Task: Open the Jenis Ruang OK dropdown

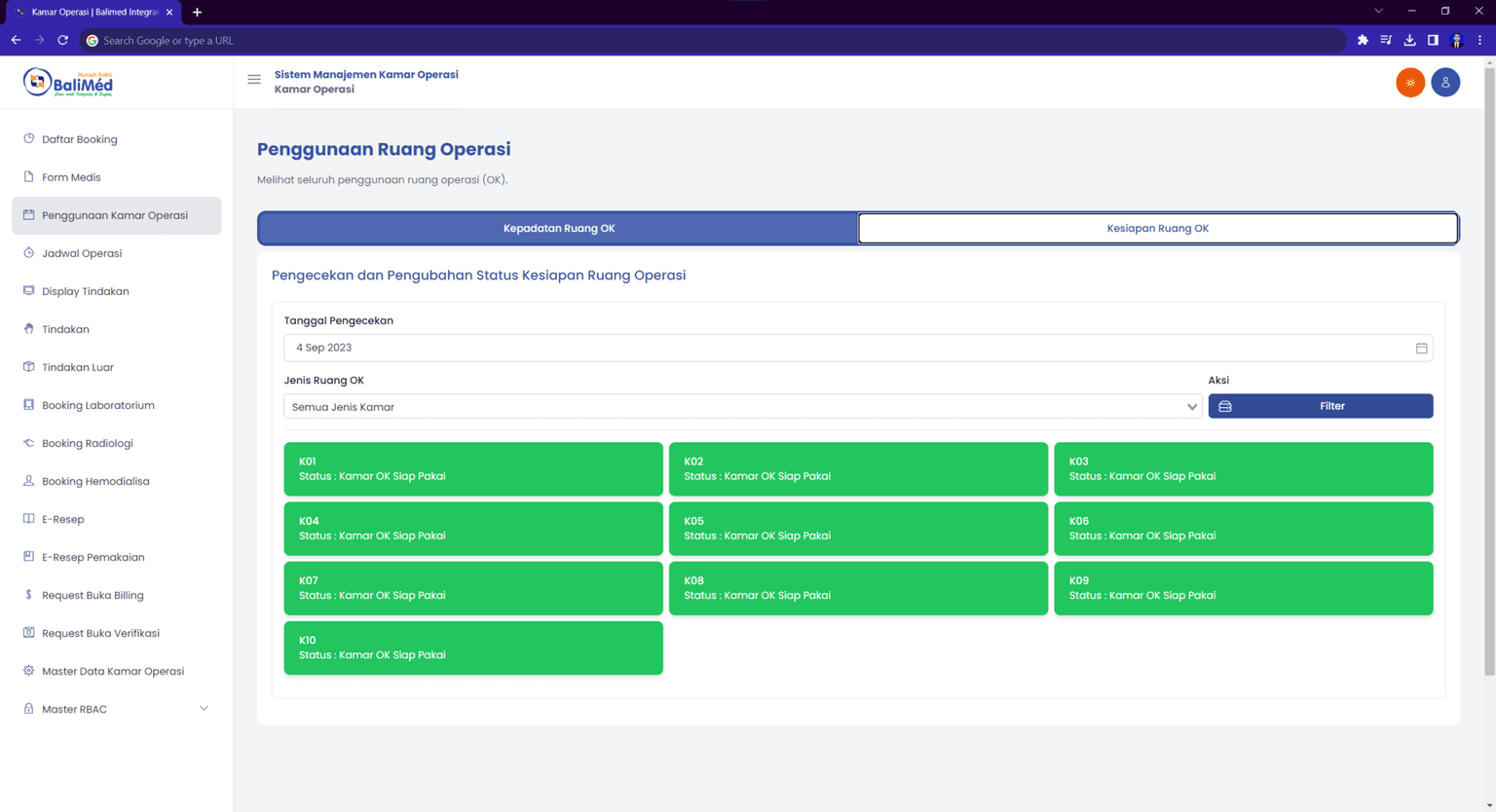Action: (x=744, y=407)
